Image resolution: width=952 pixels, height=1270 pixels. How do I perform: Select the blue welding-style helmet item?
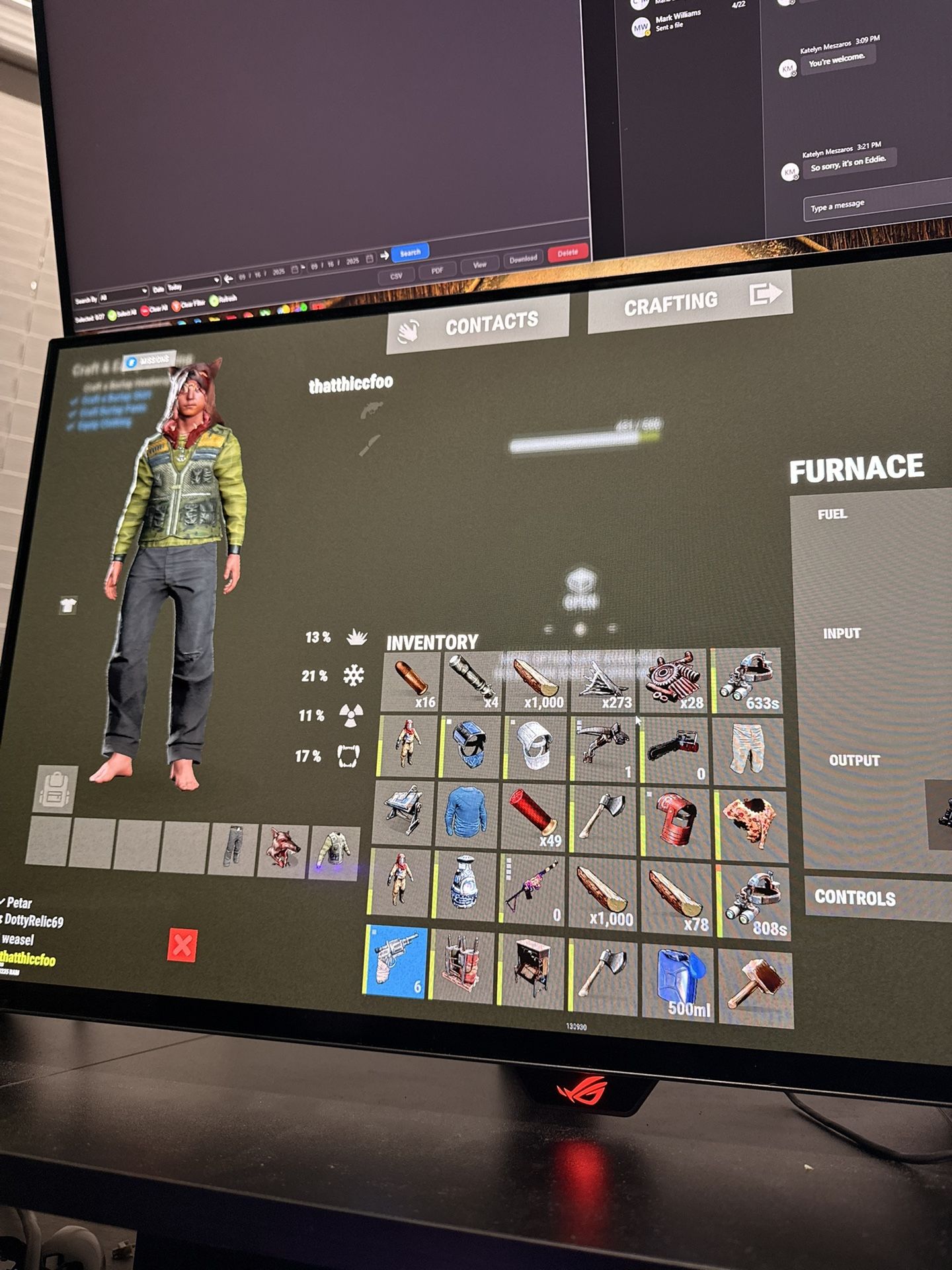click(469, 747)
